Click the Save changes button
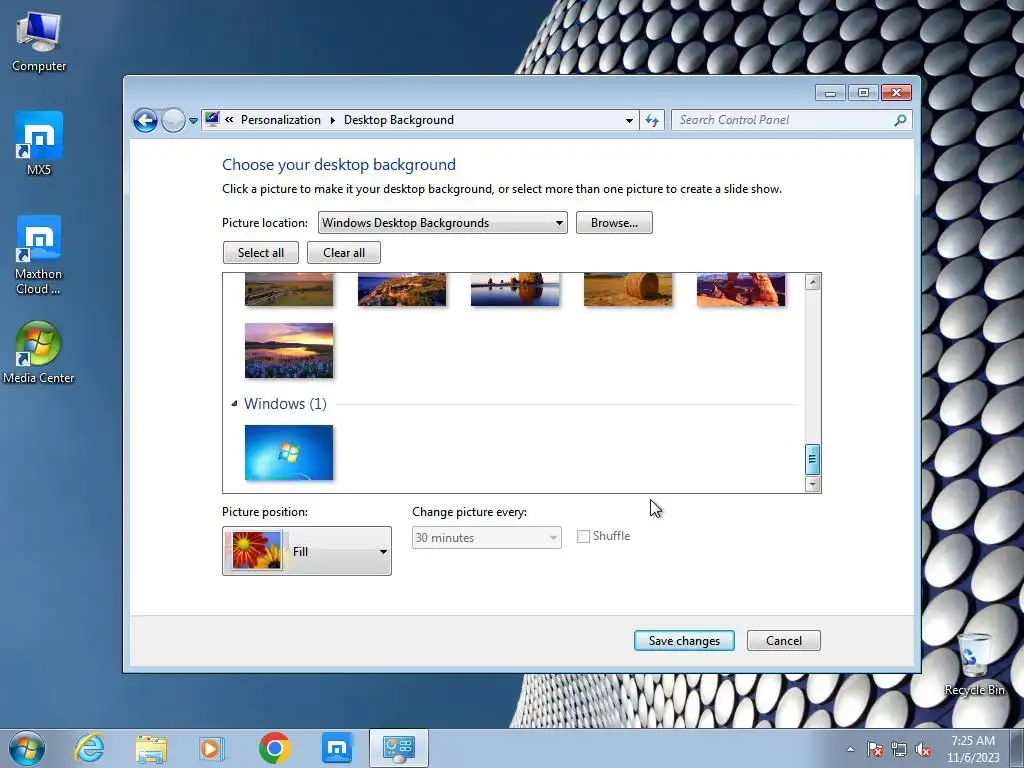This screenshot has width=1024, height=768. (684, 641)
